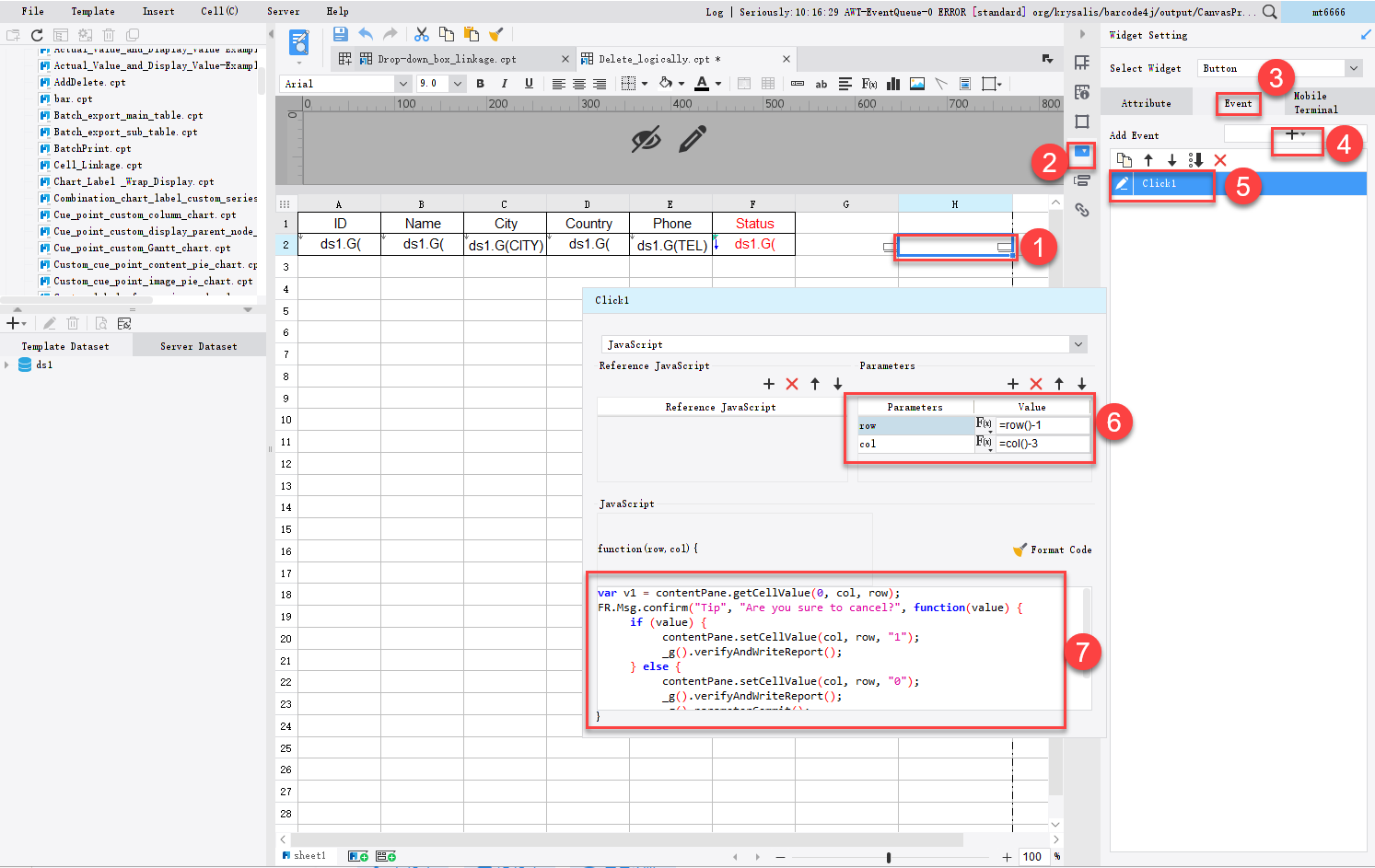The height and width of the screenshot is (868, 1375).
Task: Switch to the Server Dataset tab
Action: [198, 345]
